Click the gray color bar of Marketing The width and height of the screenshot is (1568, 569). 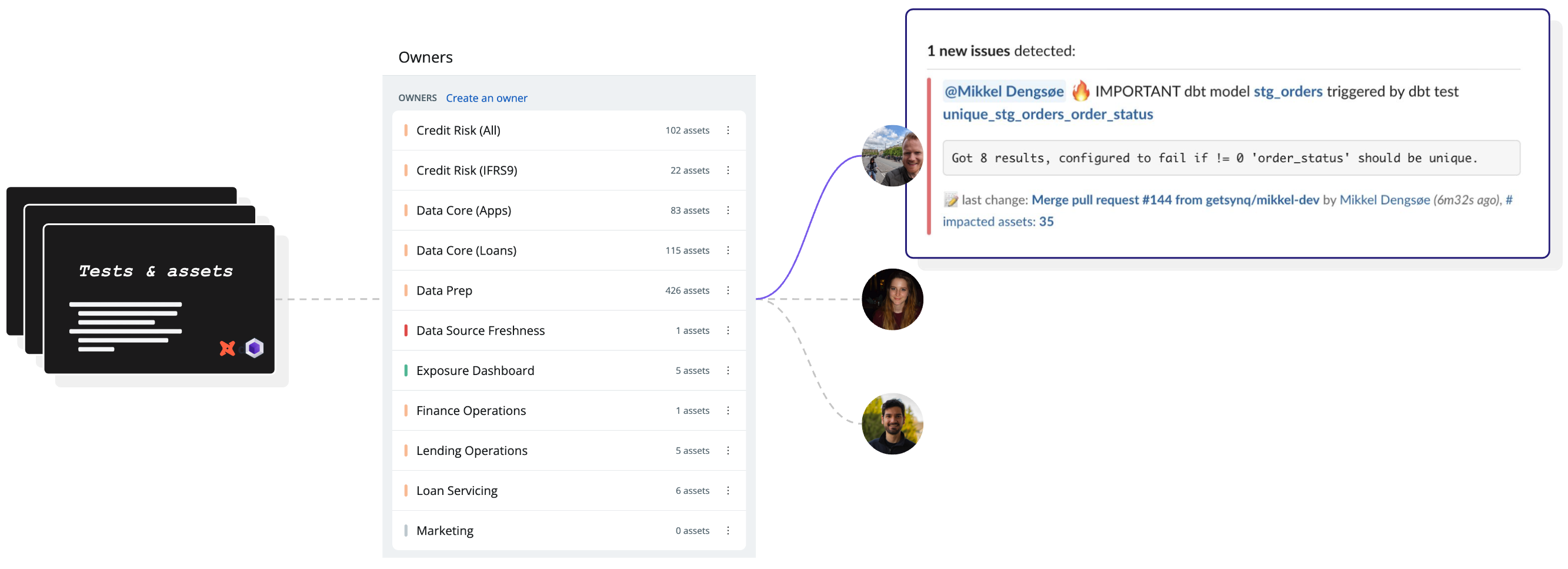click(406, 531)
